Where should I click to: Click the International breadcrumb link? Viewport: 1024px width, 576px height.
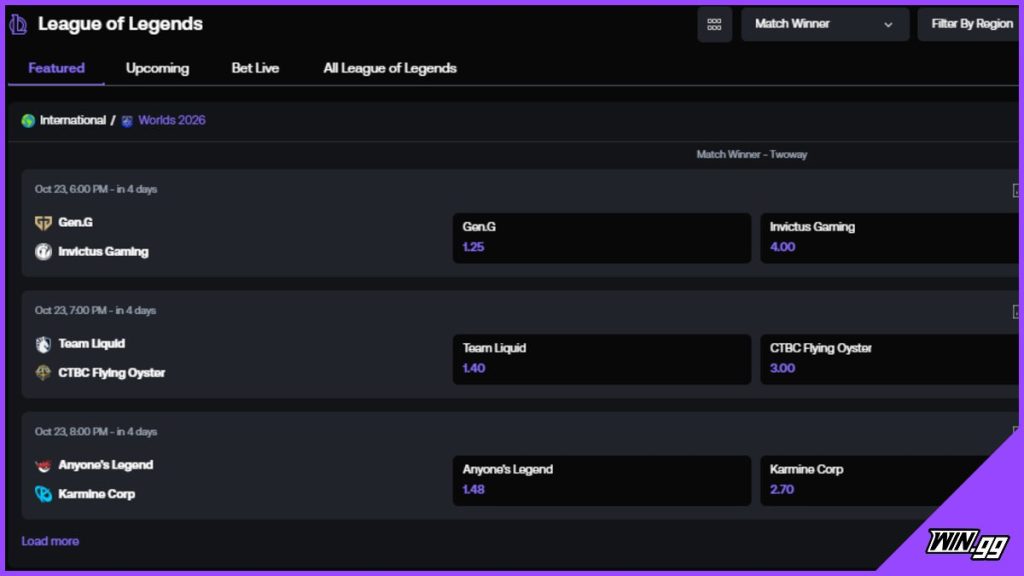click(x=72, y=120)
